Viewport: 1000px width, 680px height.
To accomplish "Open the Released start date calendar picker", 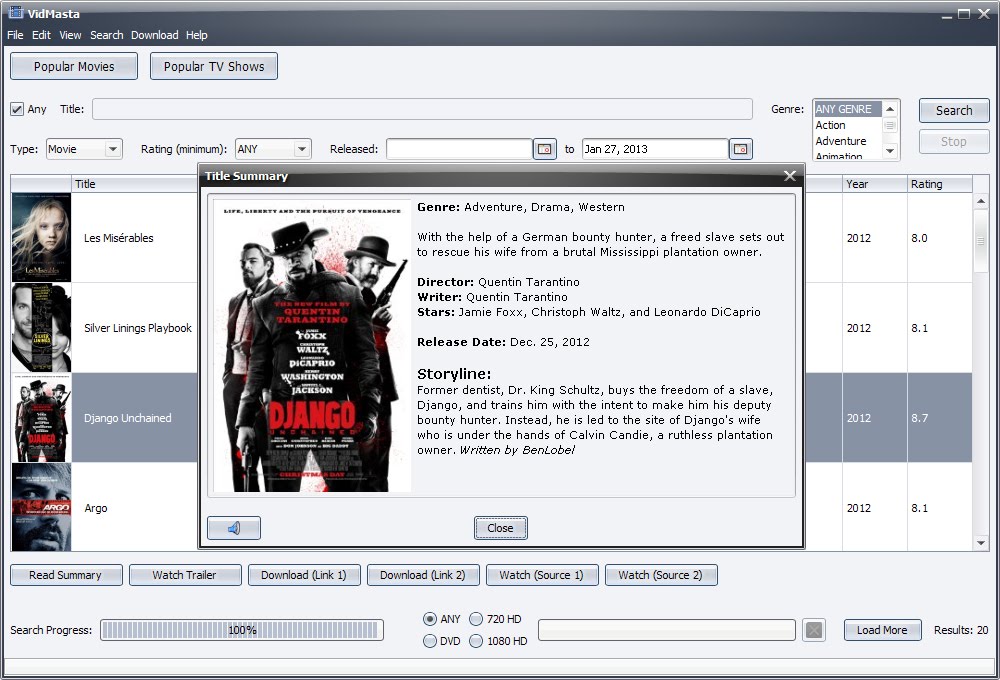I will coord(544,149).
